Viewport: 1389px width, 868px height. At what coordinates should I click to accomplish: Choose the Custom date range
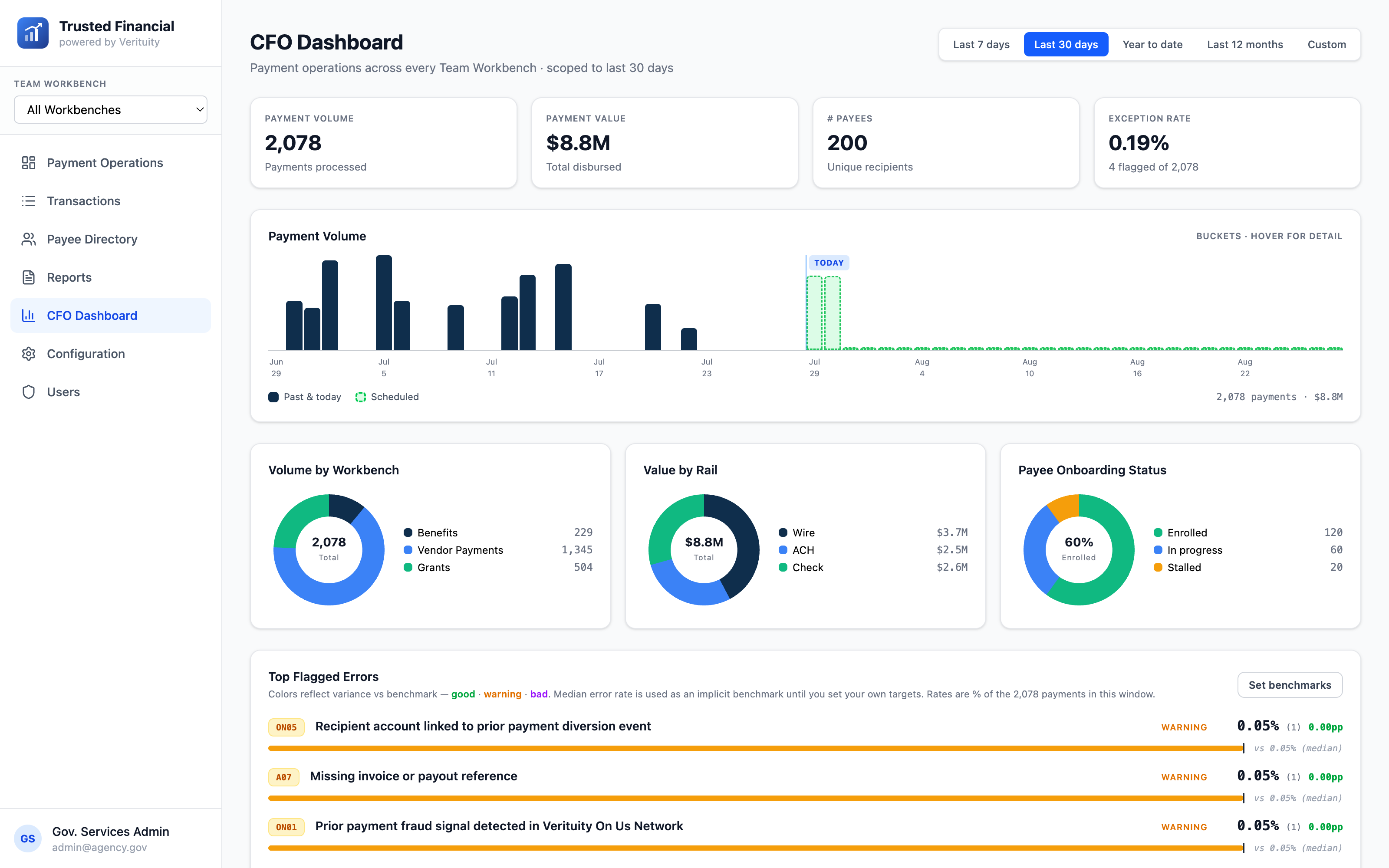point(1326,44)
